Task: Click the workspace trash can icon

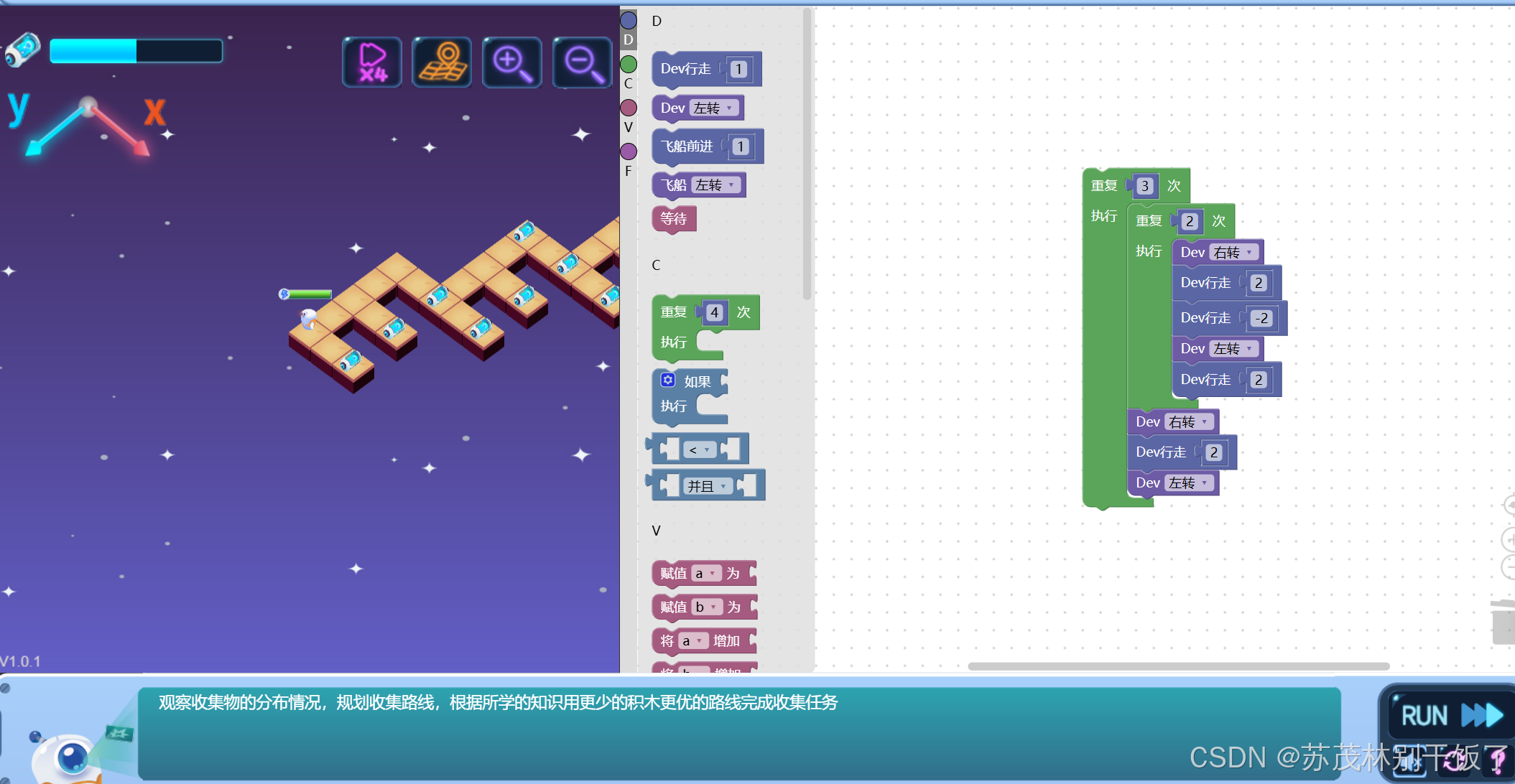Action: 1503,622
